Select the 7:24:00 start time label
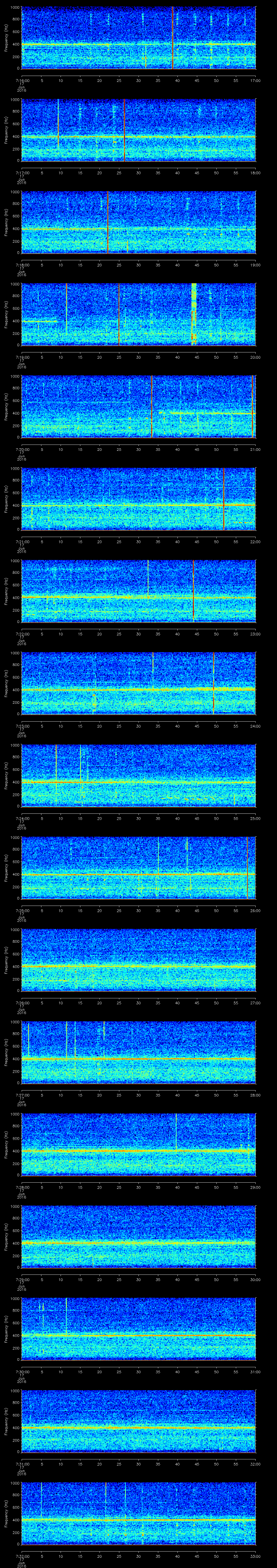The image size is (277, 1568). (x=22, y=819)
